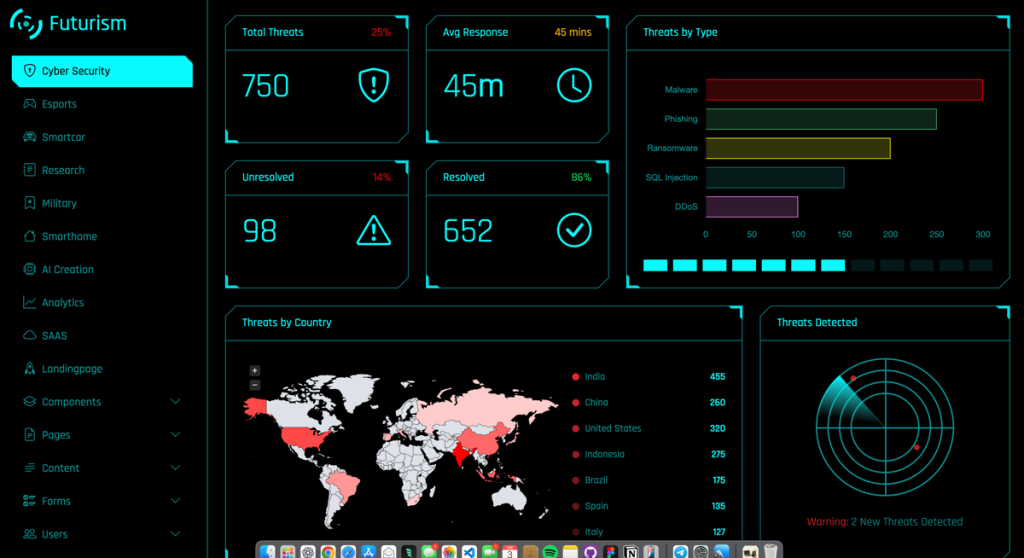Click the warning triangle icon in Unresolved card
This screenshot has width=1024, height=558.
click(x=373, y=230)
